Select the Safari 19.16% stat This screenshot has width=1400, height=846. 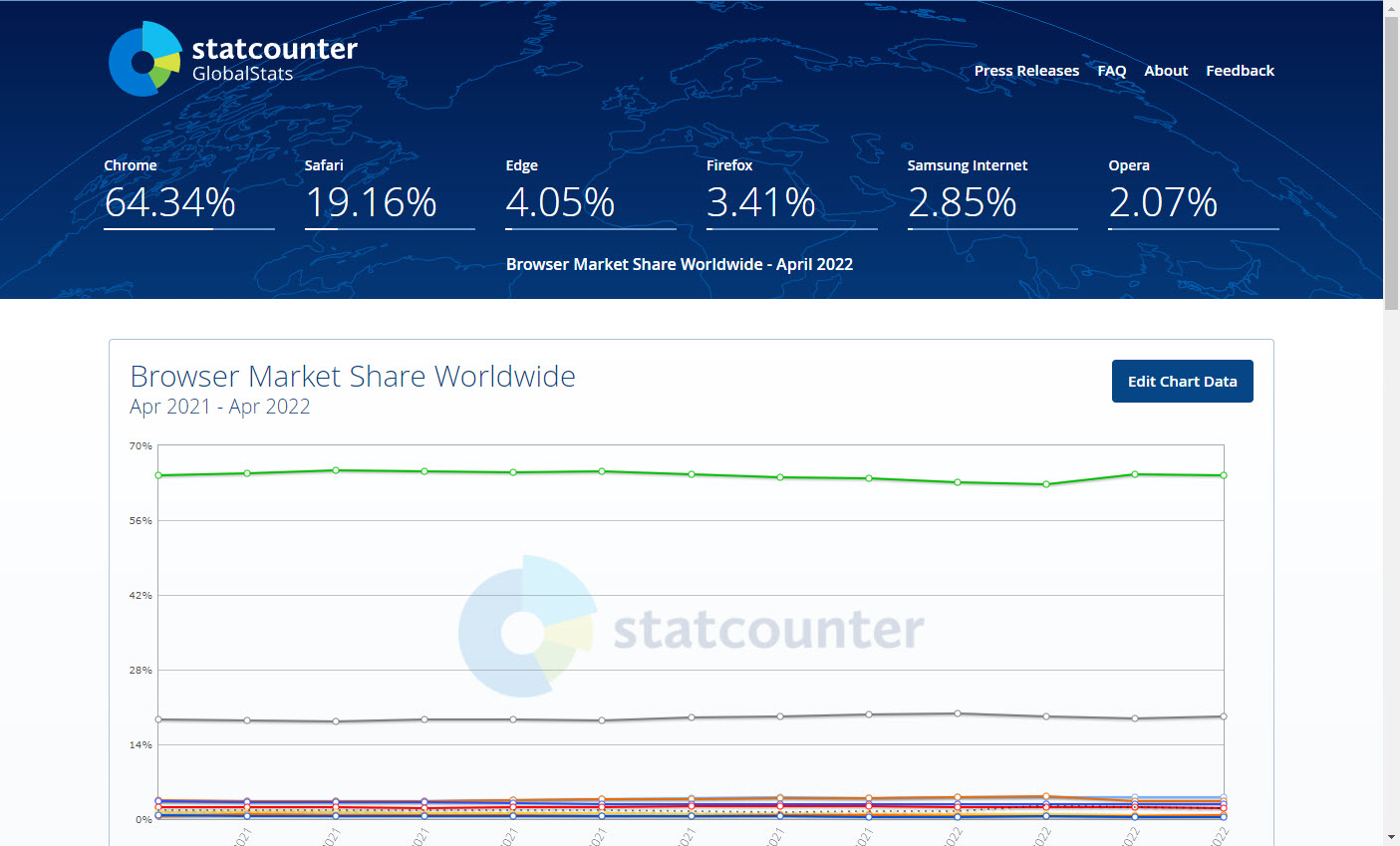point(390,192)
